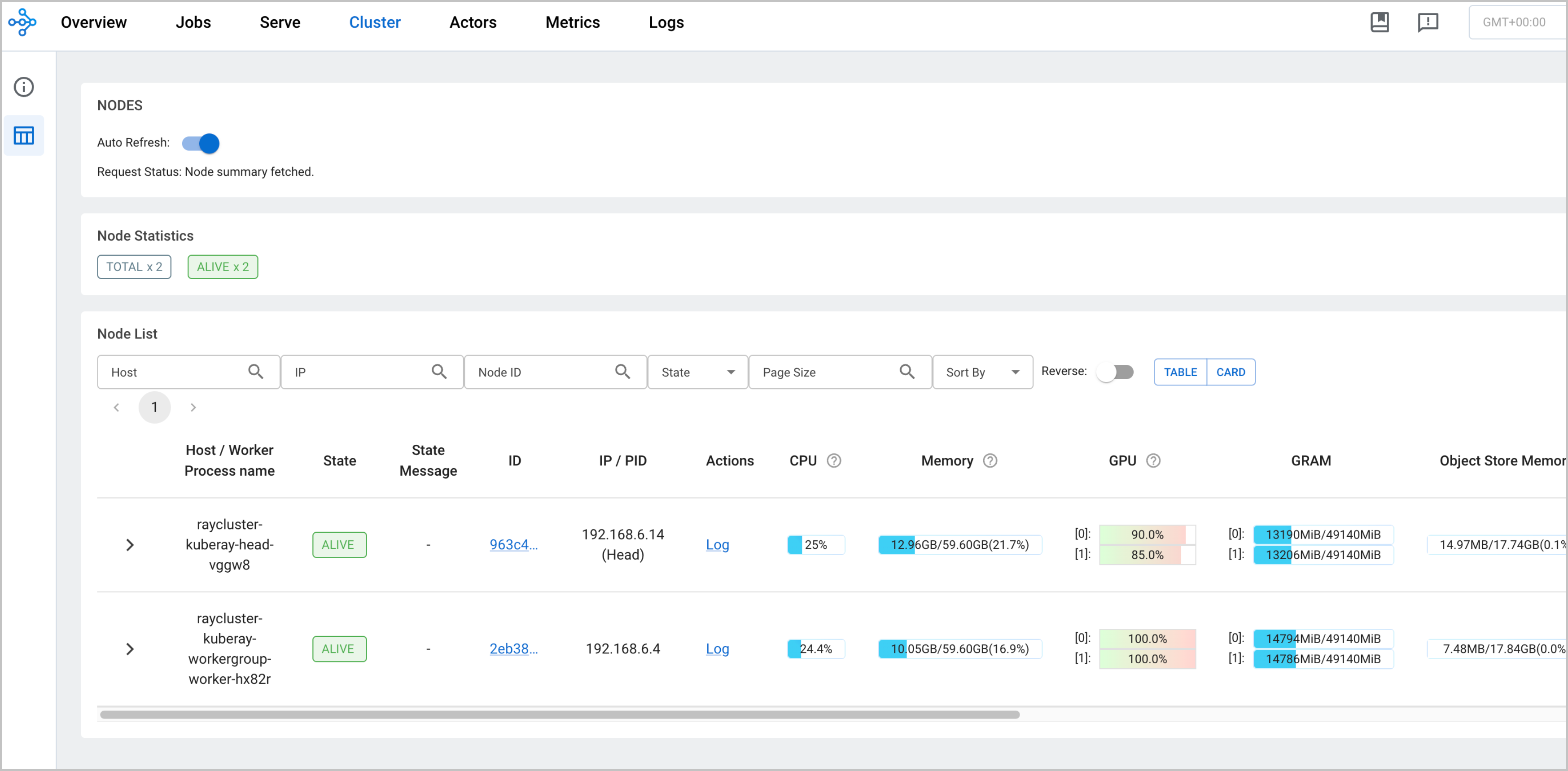Click the Node ID search magnifier icon

click(622, 371)
